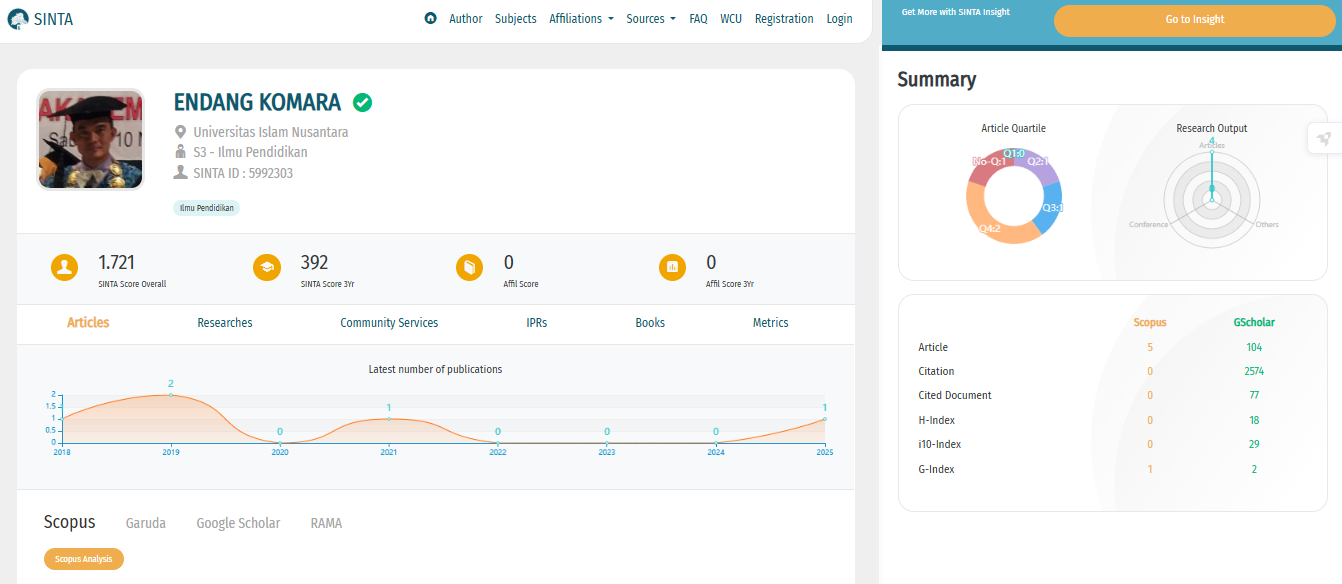Click the GScholar article count 104
The width and height of the screenshot is (1342, 584).
[x=1254, y=347]
